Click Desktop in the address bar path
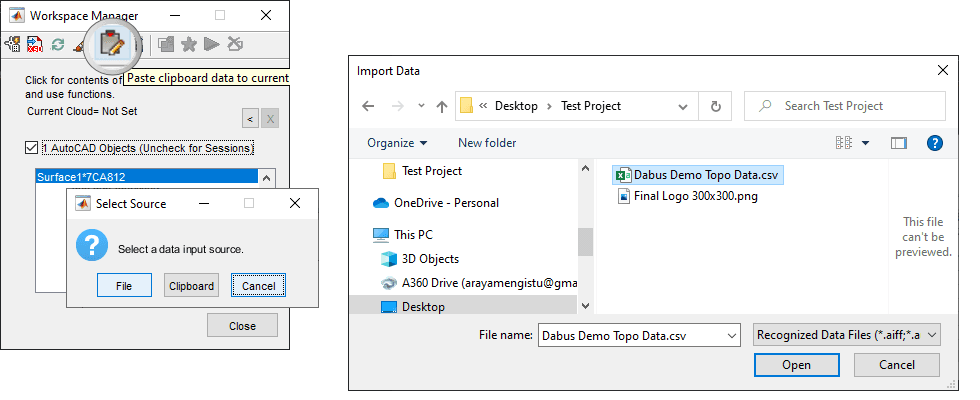 point(516,106)
